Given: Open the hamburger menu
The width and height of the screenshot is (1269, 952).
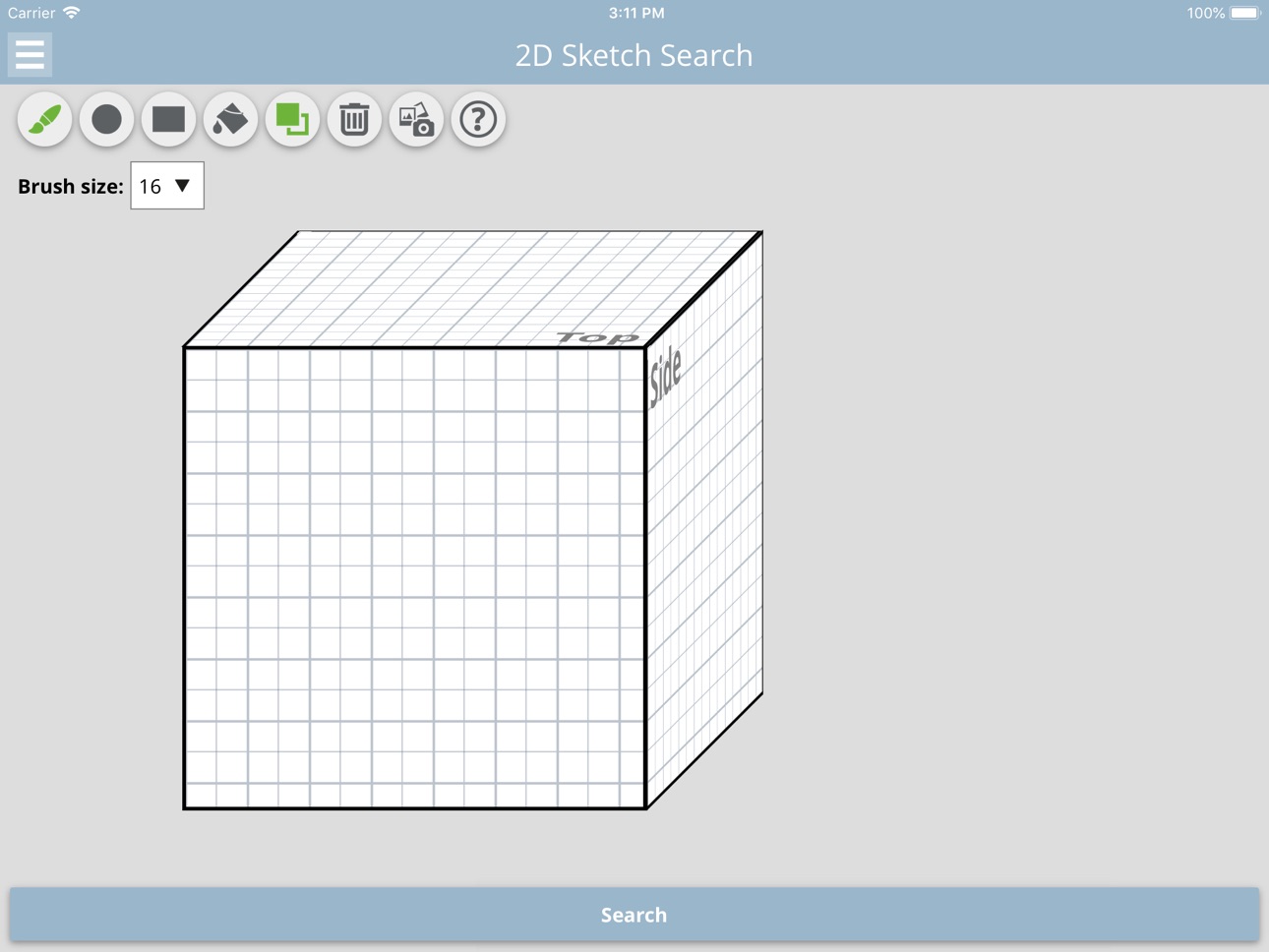Looking at the screenshot, I should 30,54.
